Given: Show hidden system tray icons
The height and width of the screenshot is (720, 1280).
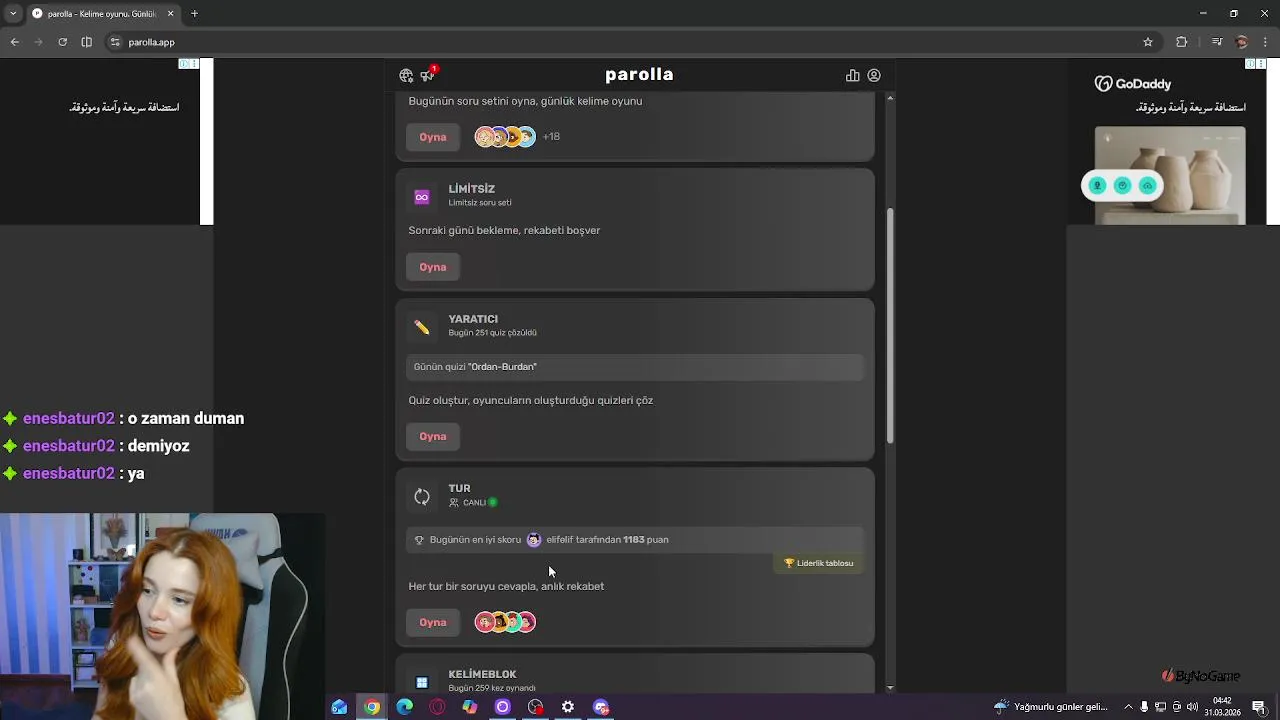Looking at the screenshot, I should (1128, 707).
